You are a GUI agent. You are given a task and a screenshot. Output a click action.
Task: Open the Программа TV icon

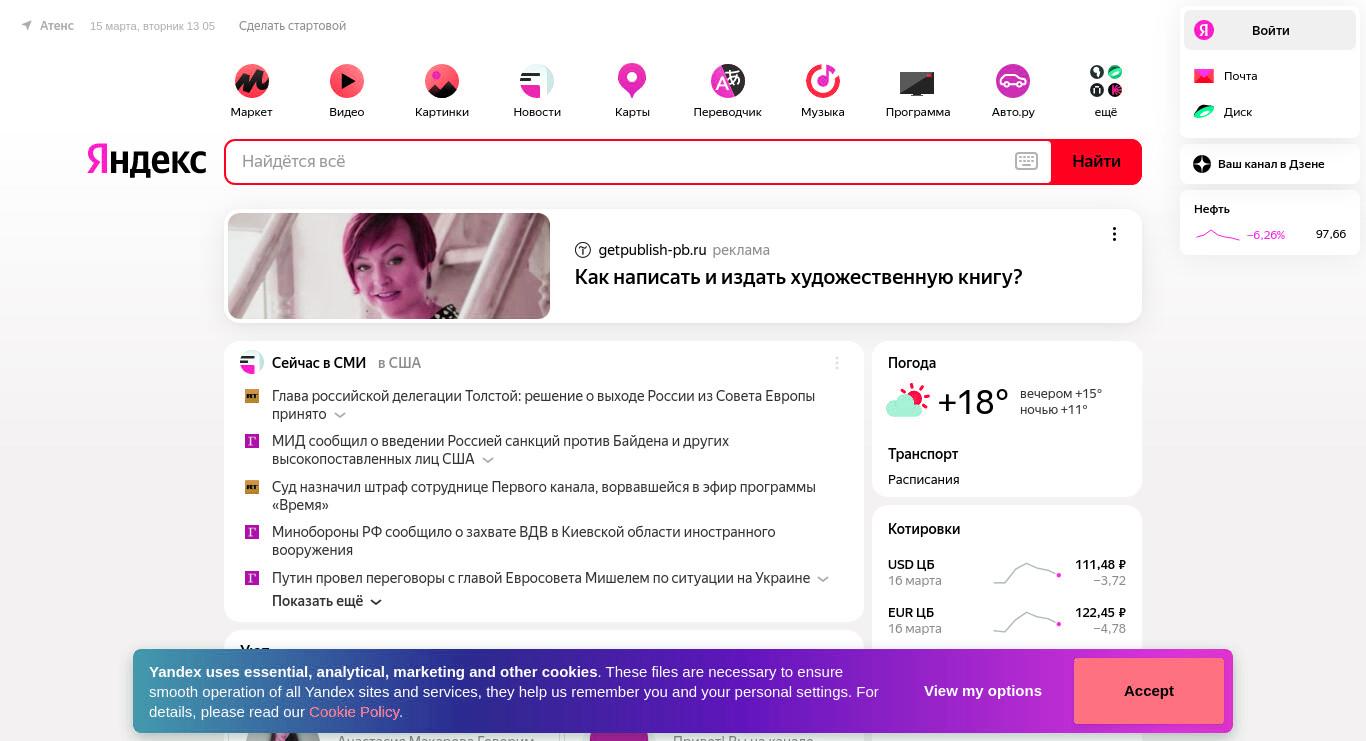click(x=917, y=82)
